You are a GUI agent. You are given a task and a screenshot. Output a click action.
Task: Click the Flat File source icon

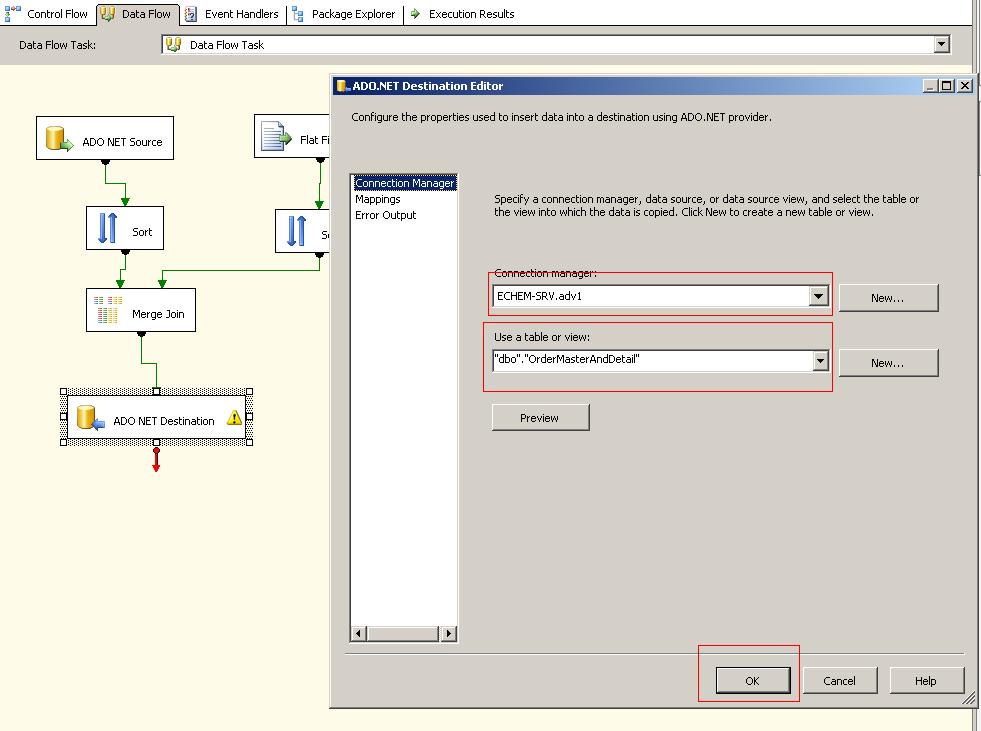[271, 137]
